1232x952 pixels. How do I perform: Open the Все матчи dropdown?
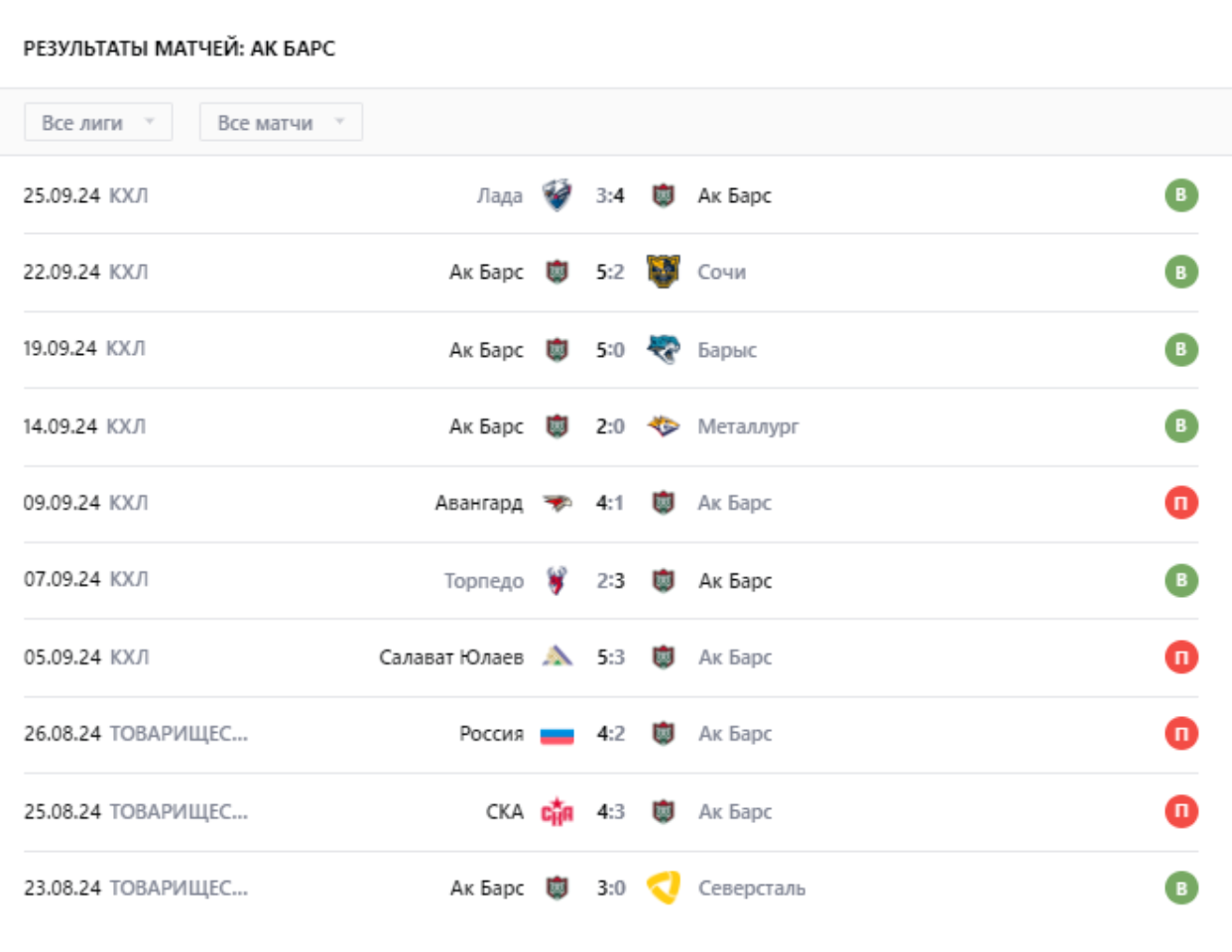[x=281, y=123]
